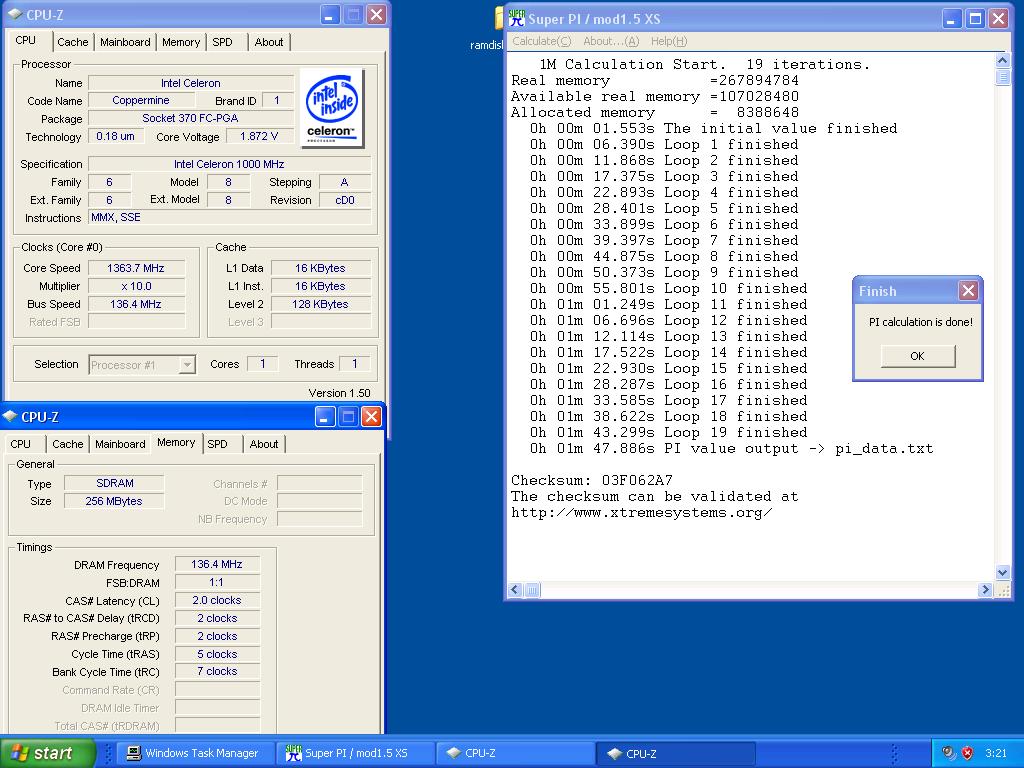This screenshot has width=1024, height=768.
Task: Open the About menu in Super PI
Action: point(611,41)
